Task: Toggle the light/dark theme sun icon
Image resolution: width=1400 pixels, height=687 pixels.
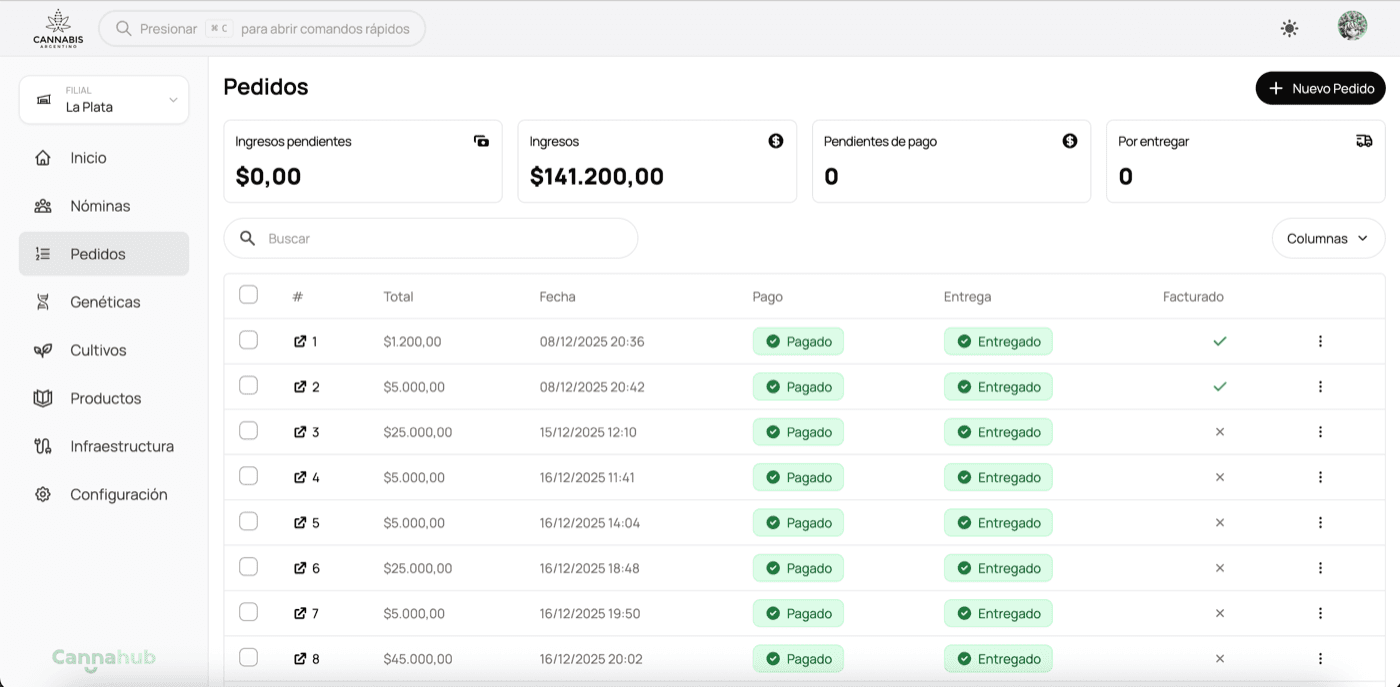Action: (x=1289, y=29)
